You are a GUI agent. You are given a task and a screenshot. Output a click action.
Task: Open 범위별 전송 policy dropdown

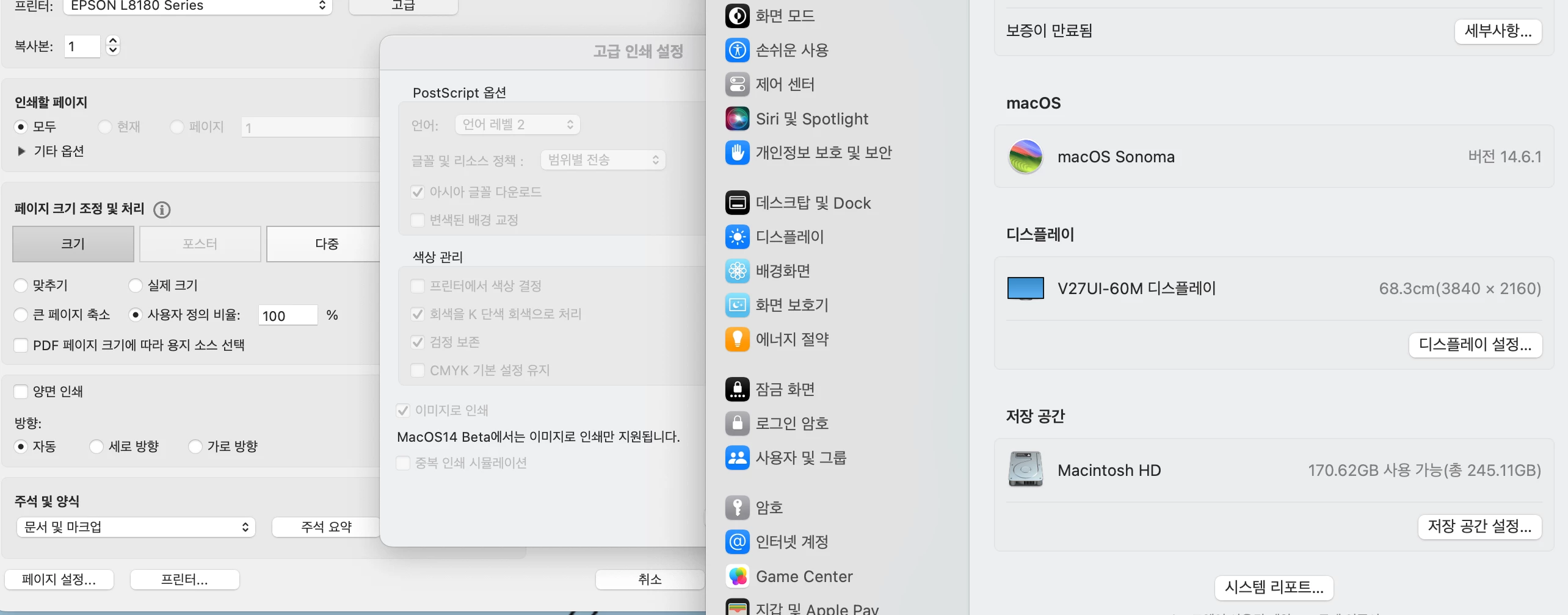[603, 160]
